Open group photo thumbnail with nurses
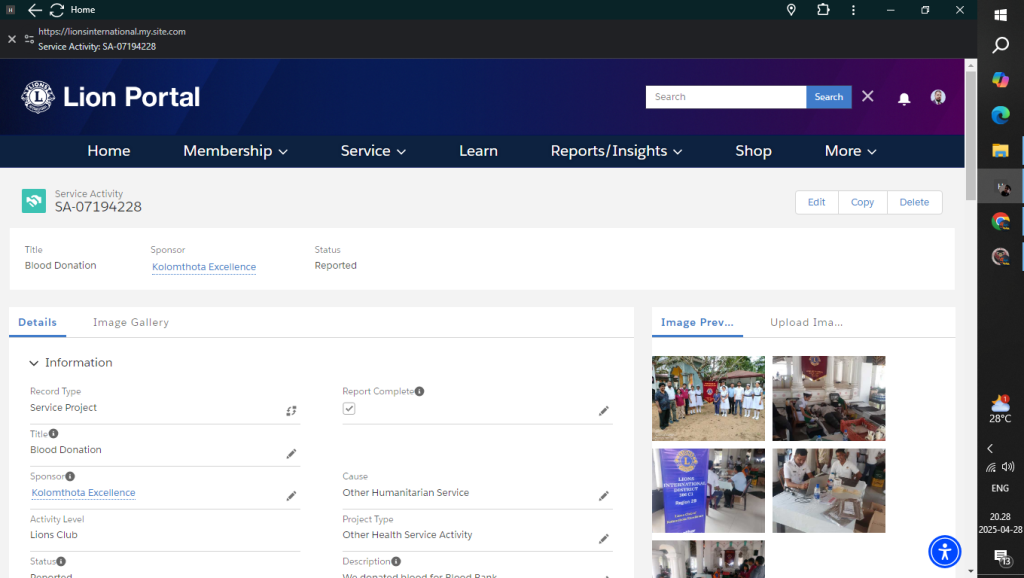1024x578 pixels. click(x=708, y=398)
